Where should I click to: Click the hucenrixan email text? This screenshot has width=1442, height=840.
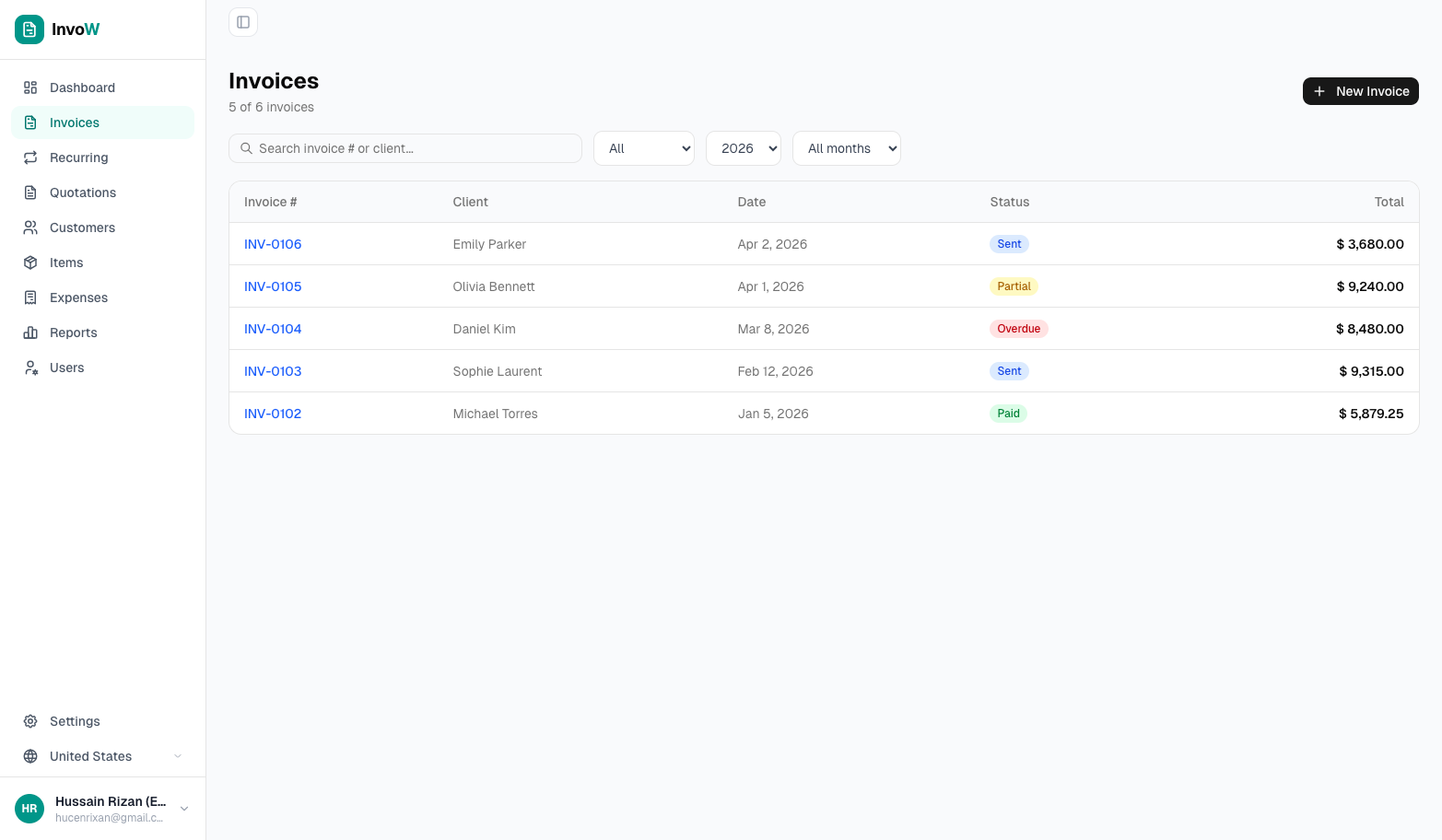tap(109, 818)
